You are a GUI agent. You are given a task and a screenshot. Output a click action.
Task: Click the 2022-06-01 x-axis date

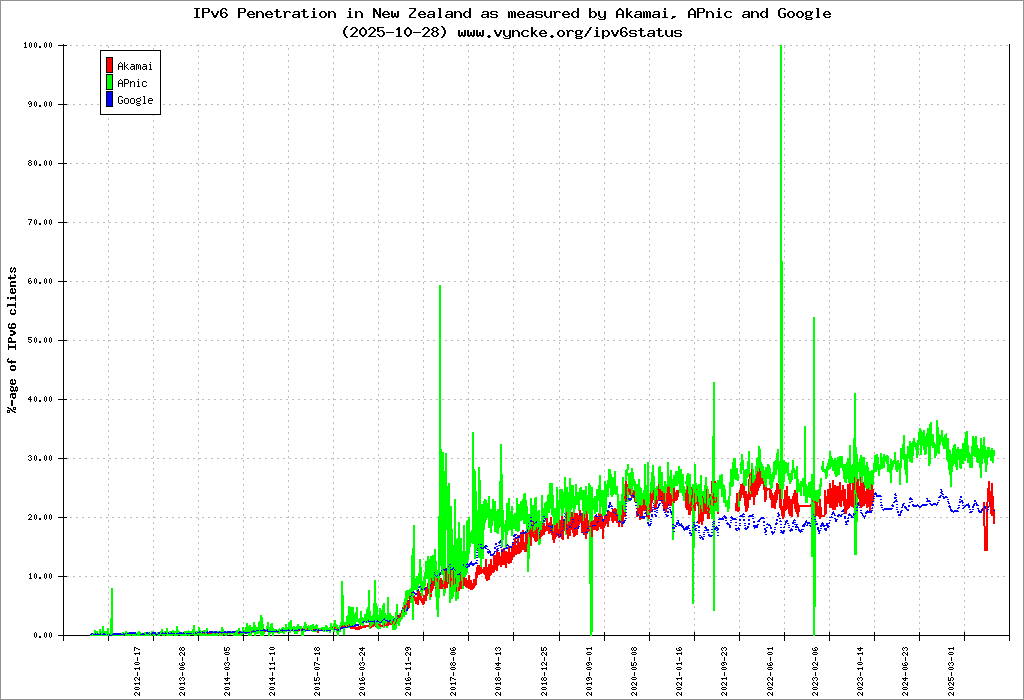pos(769,671)
